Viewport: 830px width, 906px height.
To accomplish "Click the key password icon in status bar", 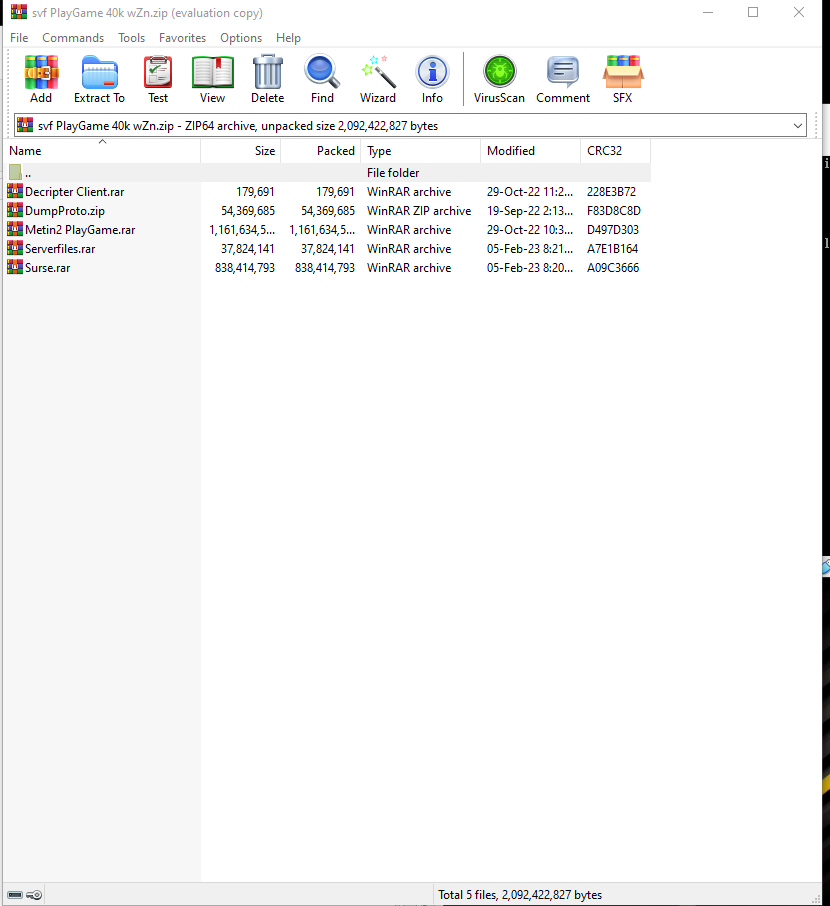I will [x=34, y=894].
